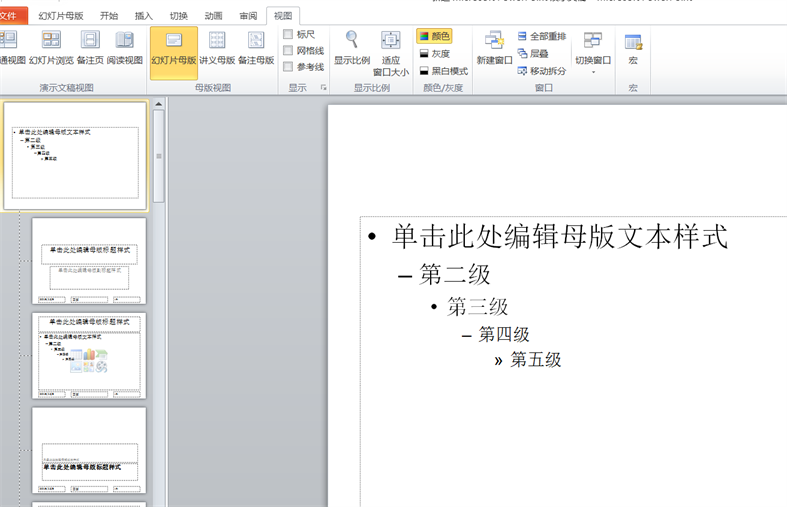Select Grayscale (灰度) color mode

point(434,54)
